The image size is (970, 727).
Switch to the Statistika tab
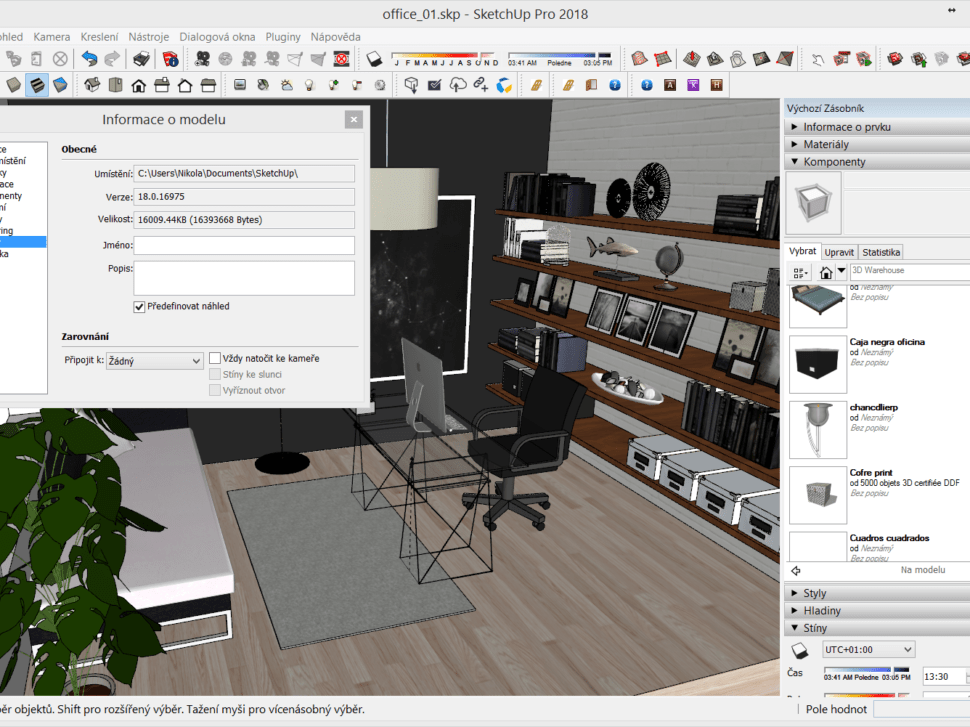881,251
